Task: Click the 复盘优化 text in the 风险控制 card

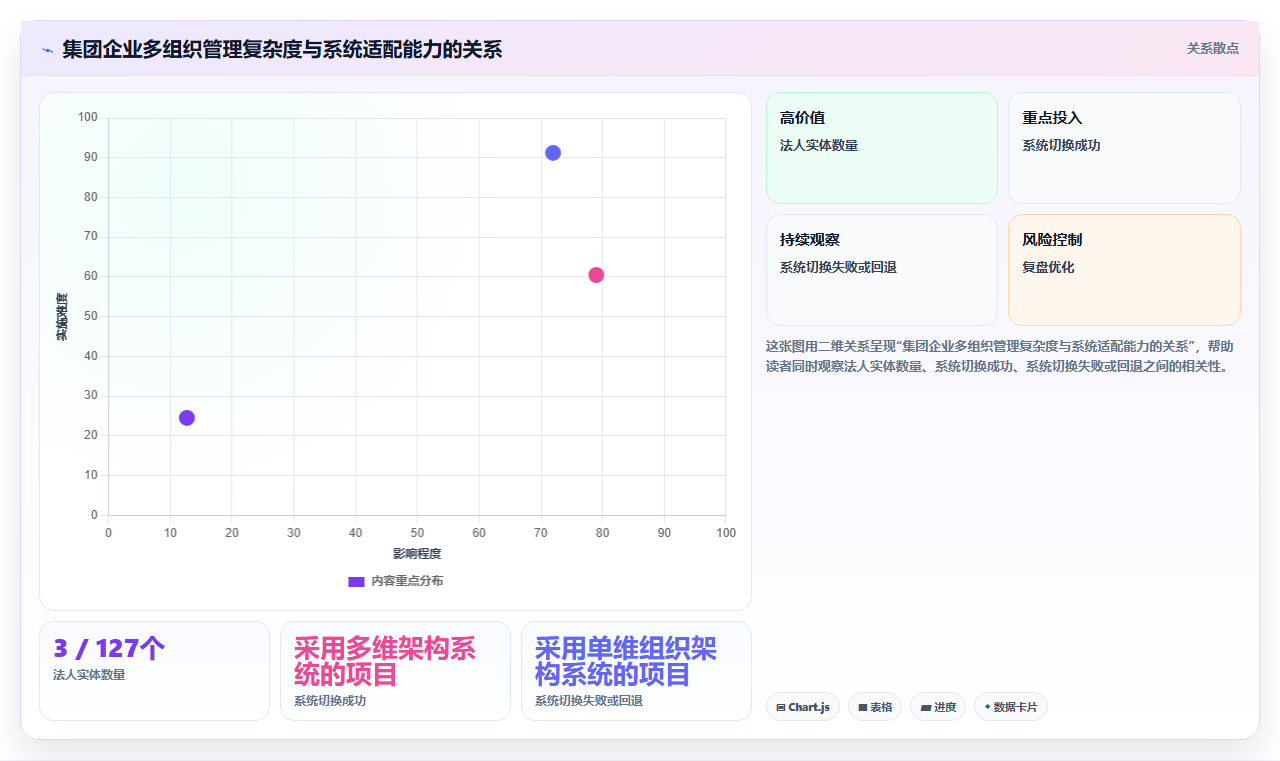Action: coord(1048,267)
